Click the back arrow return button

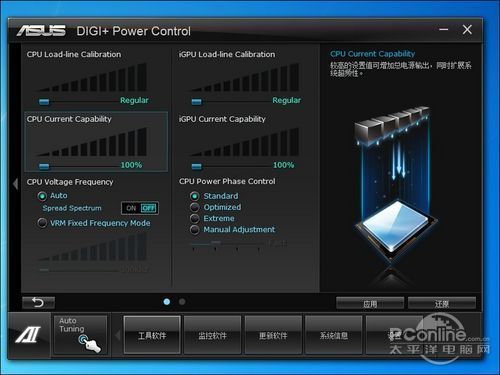click(38, 303)
